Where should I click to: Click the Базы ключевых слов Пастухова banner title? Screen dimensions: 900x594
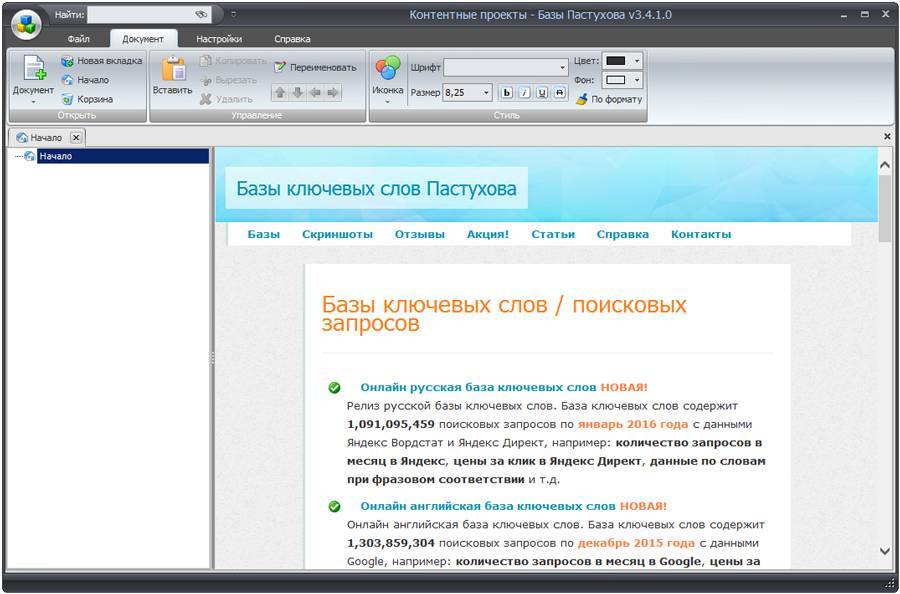(x=377, y=188)
